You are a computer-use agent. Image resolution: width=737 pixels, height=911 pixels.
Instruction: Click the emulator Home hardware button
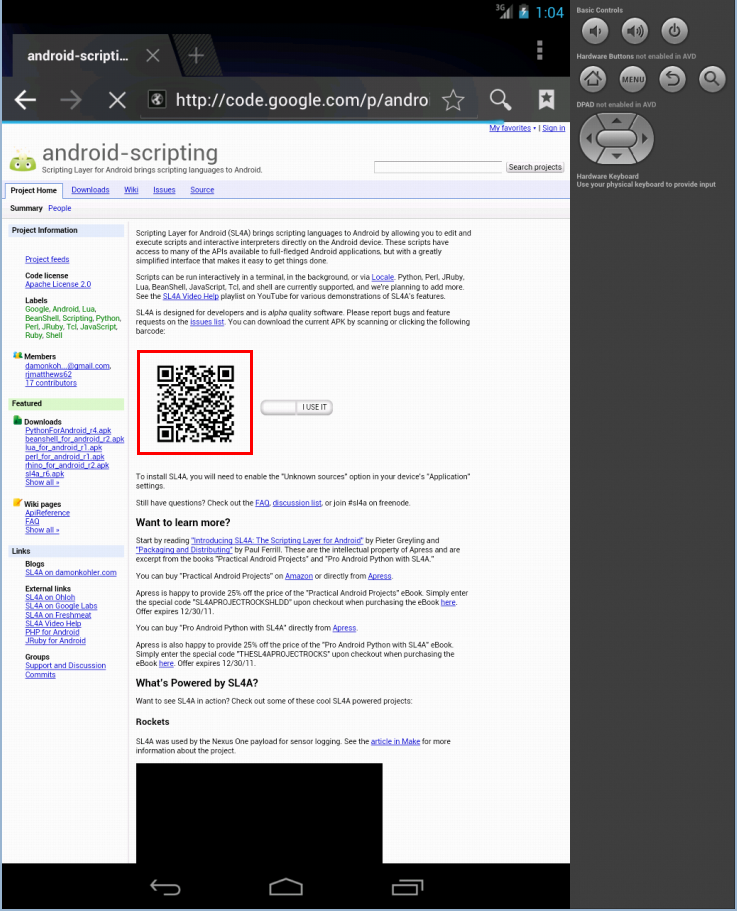pyautogui.click(x=593, y=78)
